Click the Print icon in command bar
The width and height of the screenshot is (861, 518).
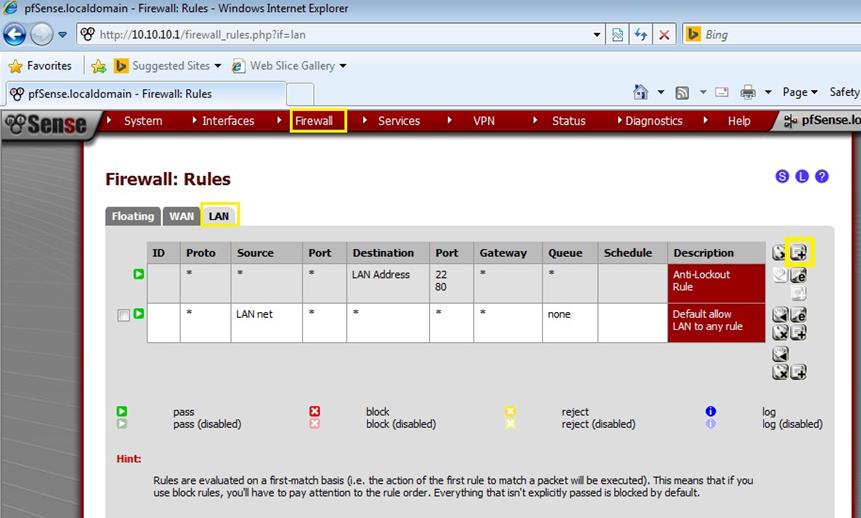coord(748,92)
